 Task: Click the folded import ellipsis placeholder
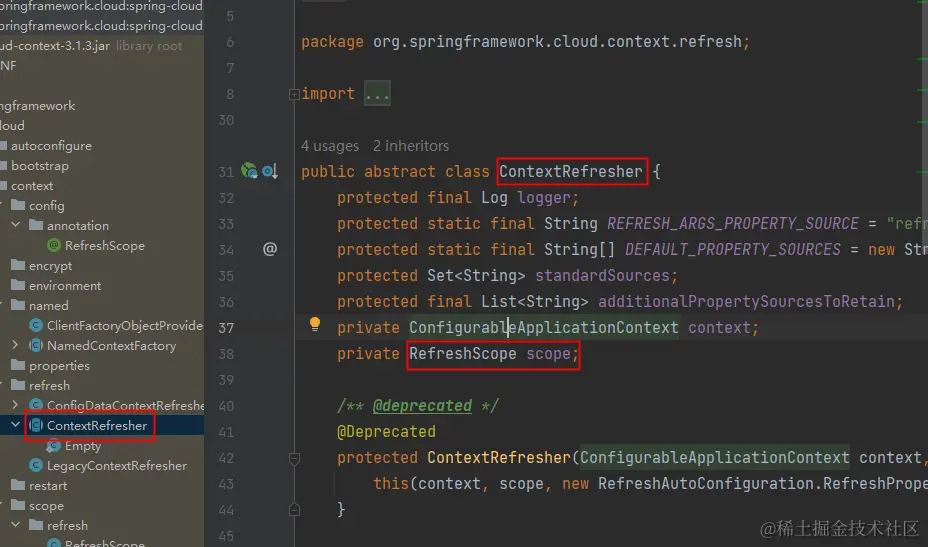[377, 94]
